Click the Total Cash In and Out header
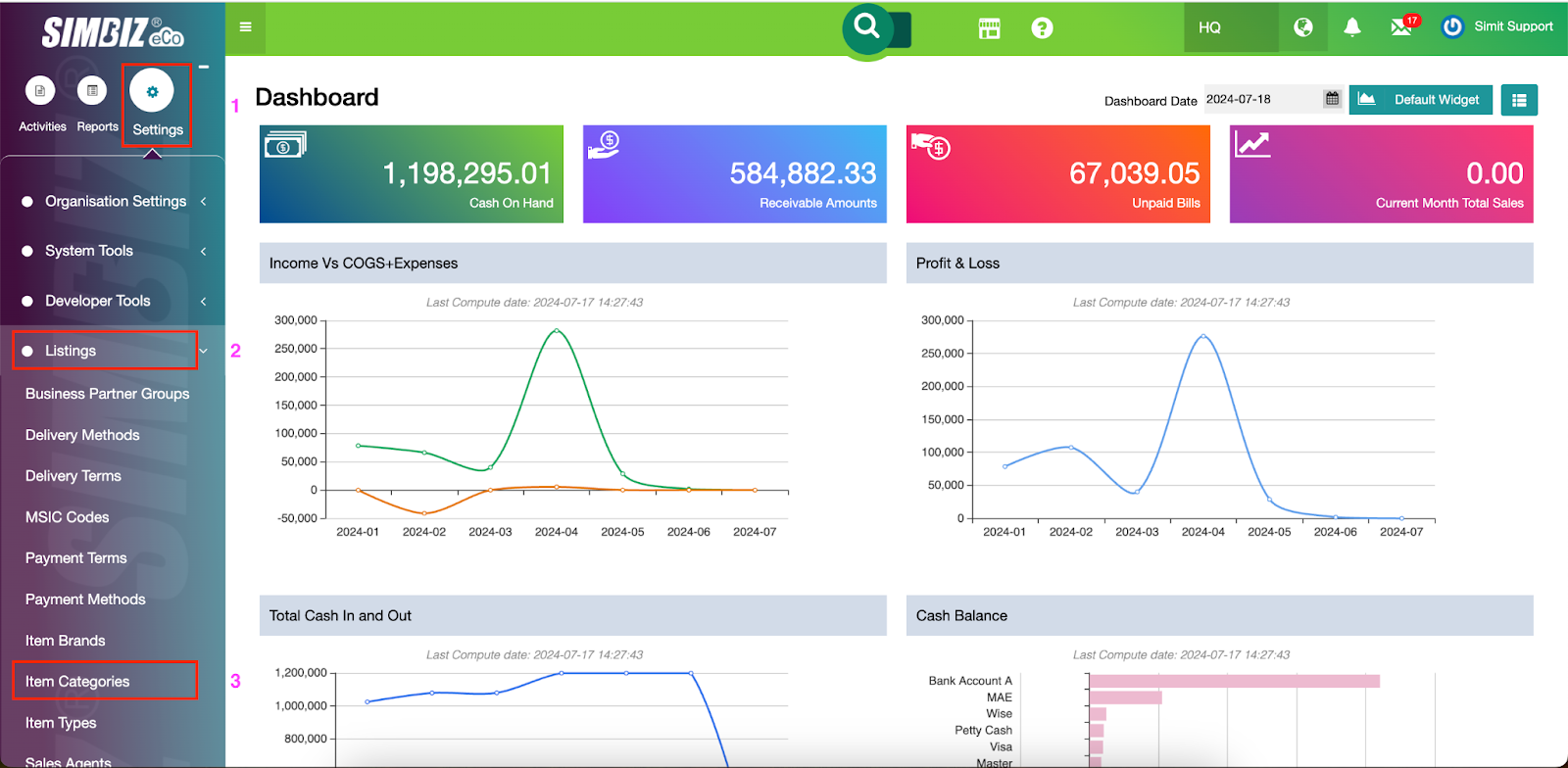The height and width of the screenshot is (768, 1568). tap(573, 616)
